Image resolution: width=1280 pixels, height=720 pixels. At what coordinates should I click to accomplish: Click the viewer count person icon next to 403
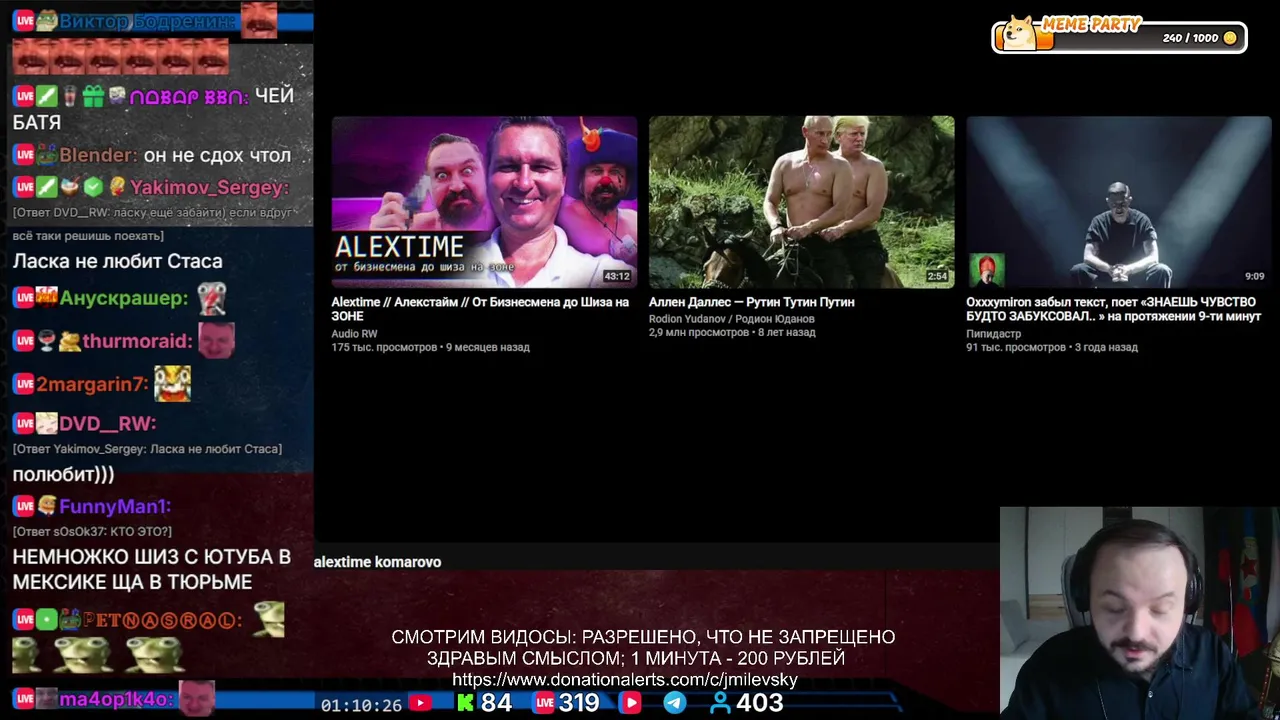pyautogui.click(x=720, y=703)
